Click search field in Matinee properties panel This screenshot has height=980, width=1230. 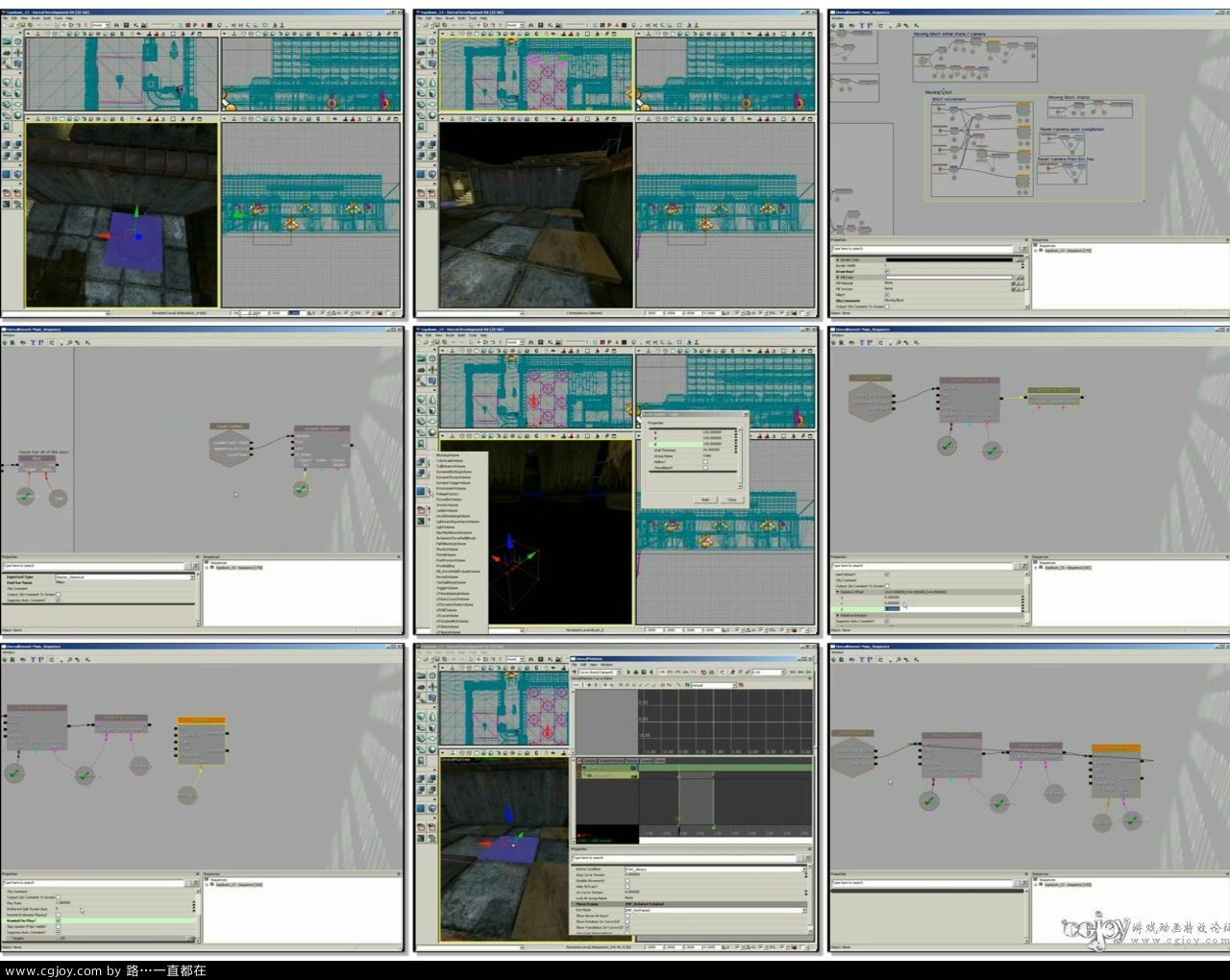click(684, 857)
